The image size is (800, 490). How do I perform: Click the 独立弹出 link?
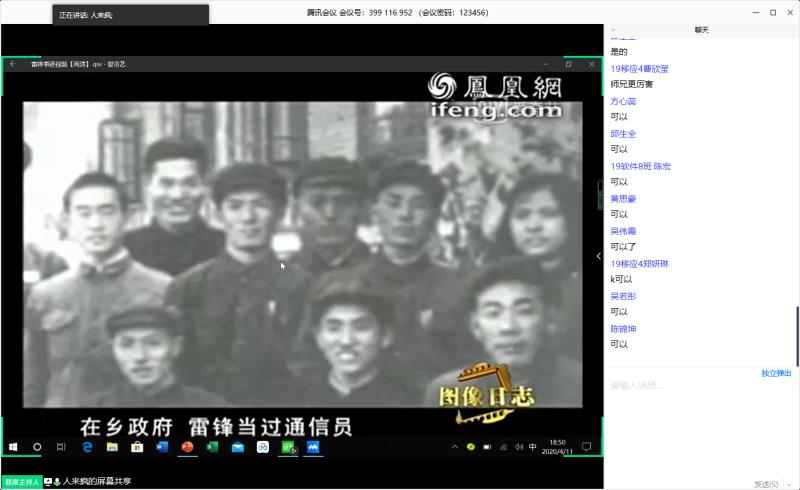coord(776,373)
